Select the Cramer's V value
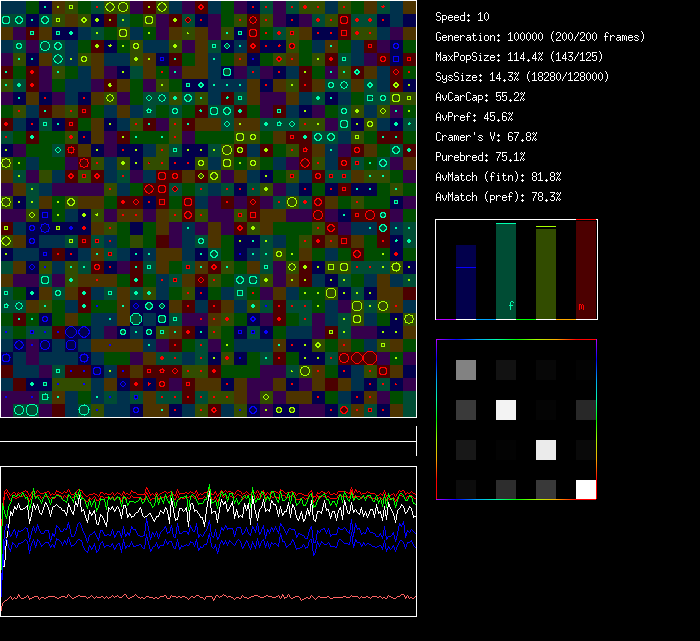This screenshot has height=641, width=700. click(x=486, y=137)
